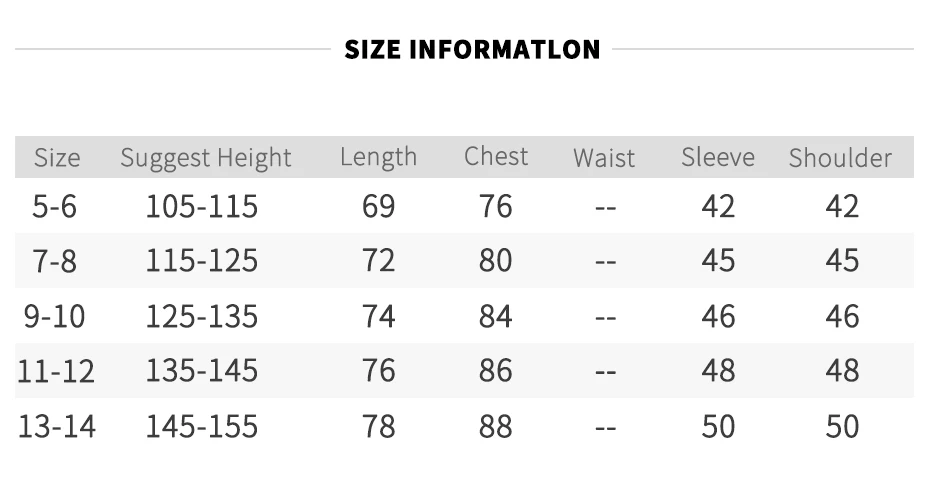Click length value 72
The width and height of the screenshot is (930, 498).
[x=378, y=261]
